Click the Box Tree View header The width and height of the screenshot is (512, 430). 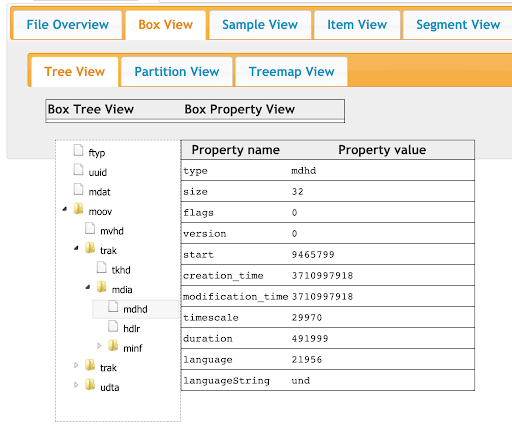pyautogui.click(x=91, y=109)
